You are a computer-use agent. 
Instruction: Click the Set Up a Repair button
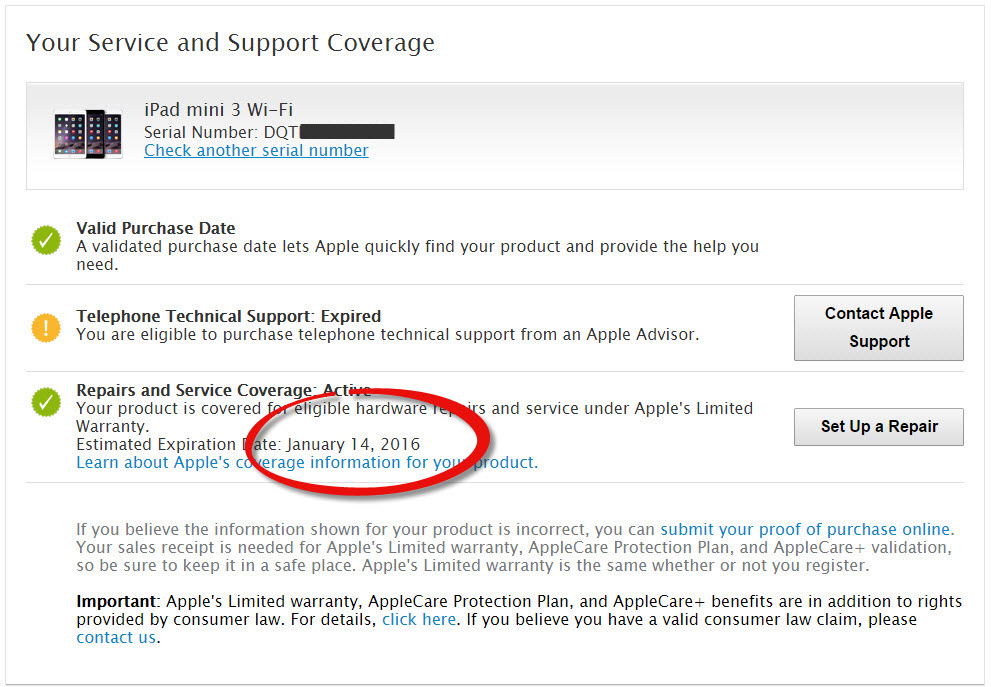coord(879,427)
